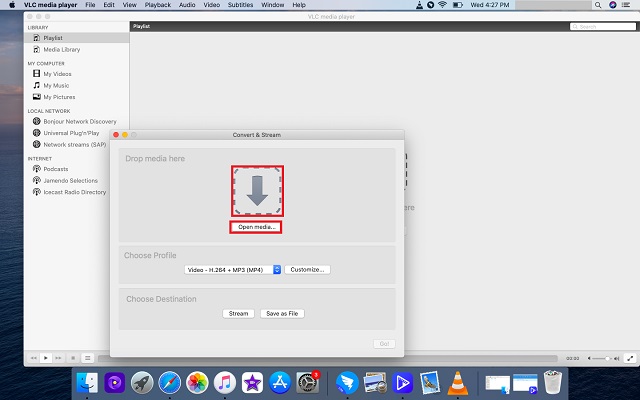Adjust the volume slider
The width and height of the screenshot is (640, 400).
[x=602, y=358]
